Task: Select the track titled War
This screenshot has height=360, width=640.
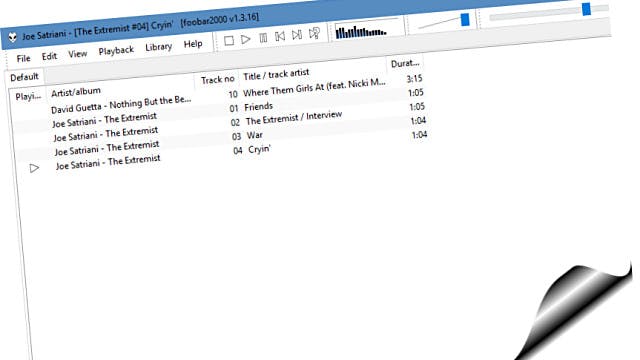Action: pyautogui.click(x=255, y=135)
